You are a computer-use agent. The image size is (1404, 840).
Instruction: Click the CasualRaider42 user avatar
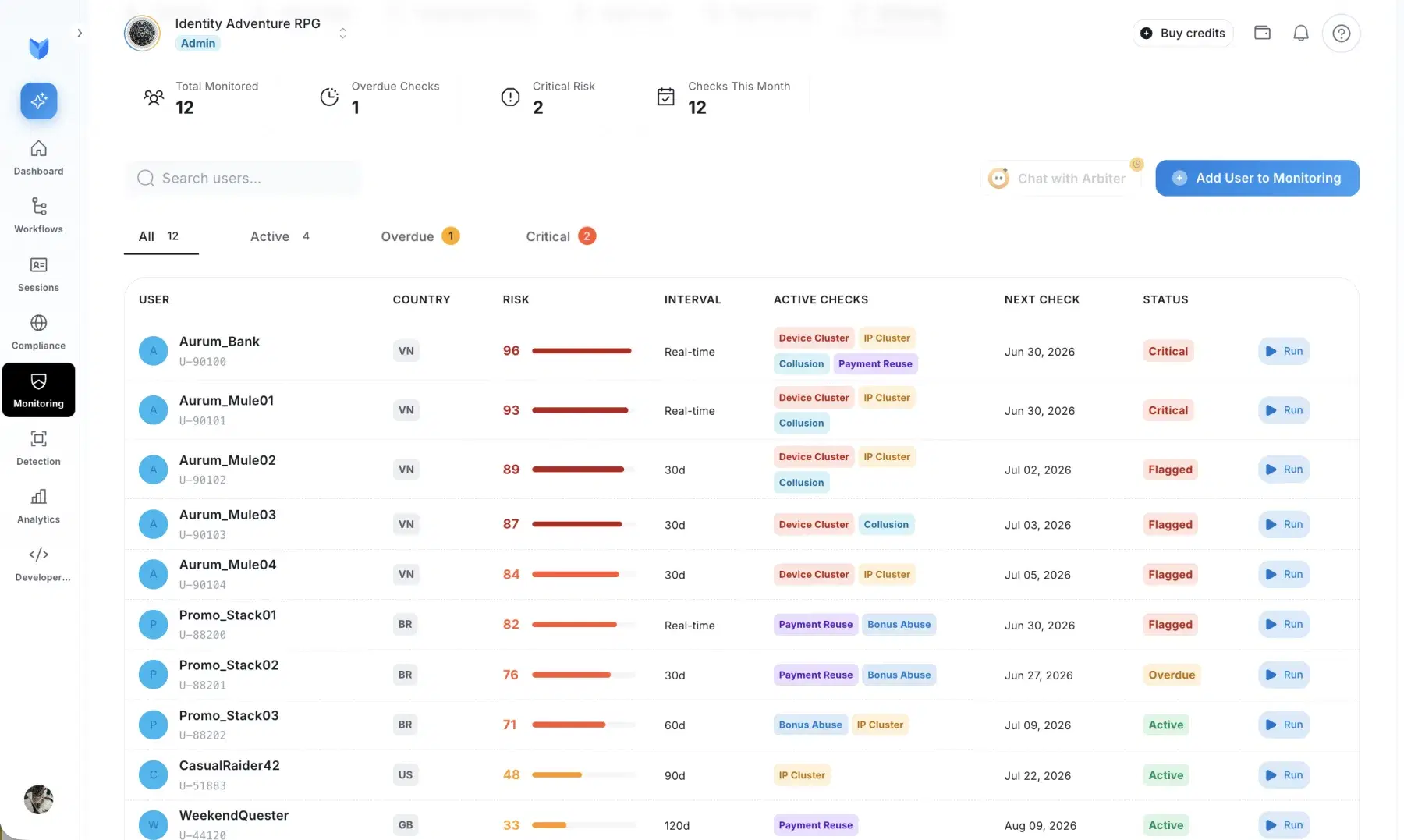(x=153, y=775)
